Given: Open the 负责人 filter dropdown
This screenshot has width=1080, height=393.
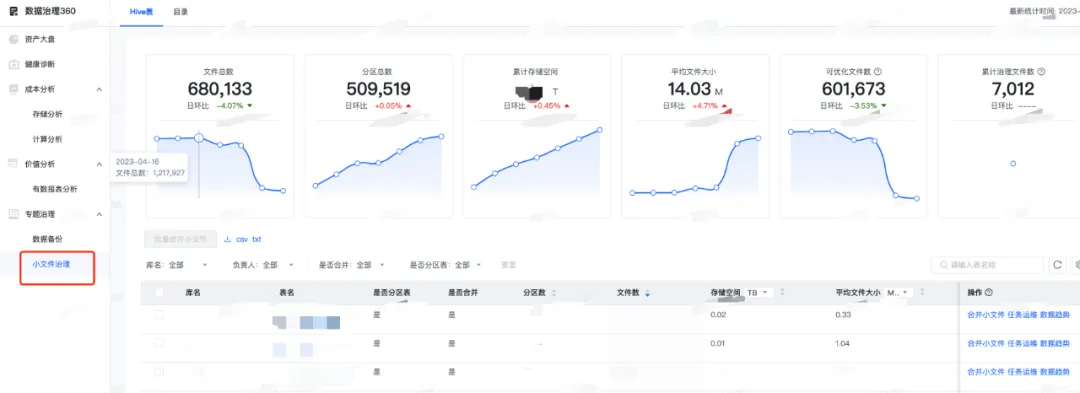Looking at the screenshot, I should coord(263,265).
